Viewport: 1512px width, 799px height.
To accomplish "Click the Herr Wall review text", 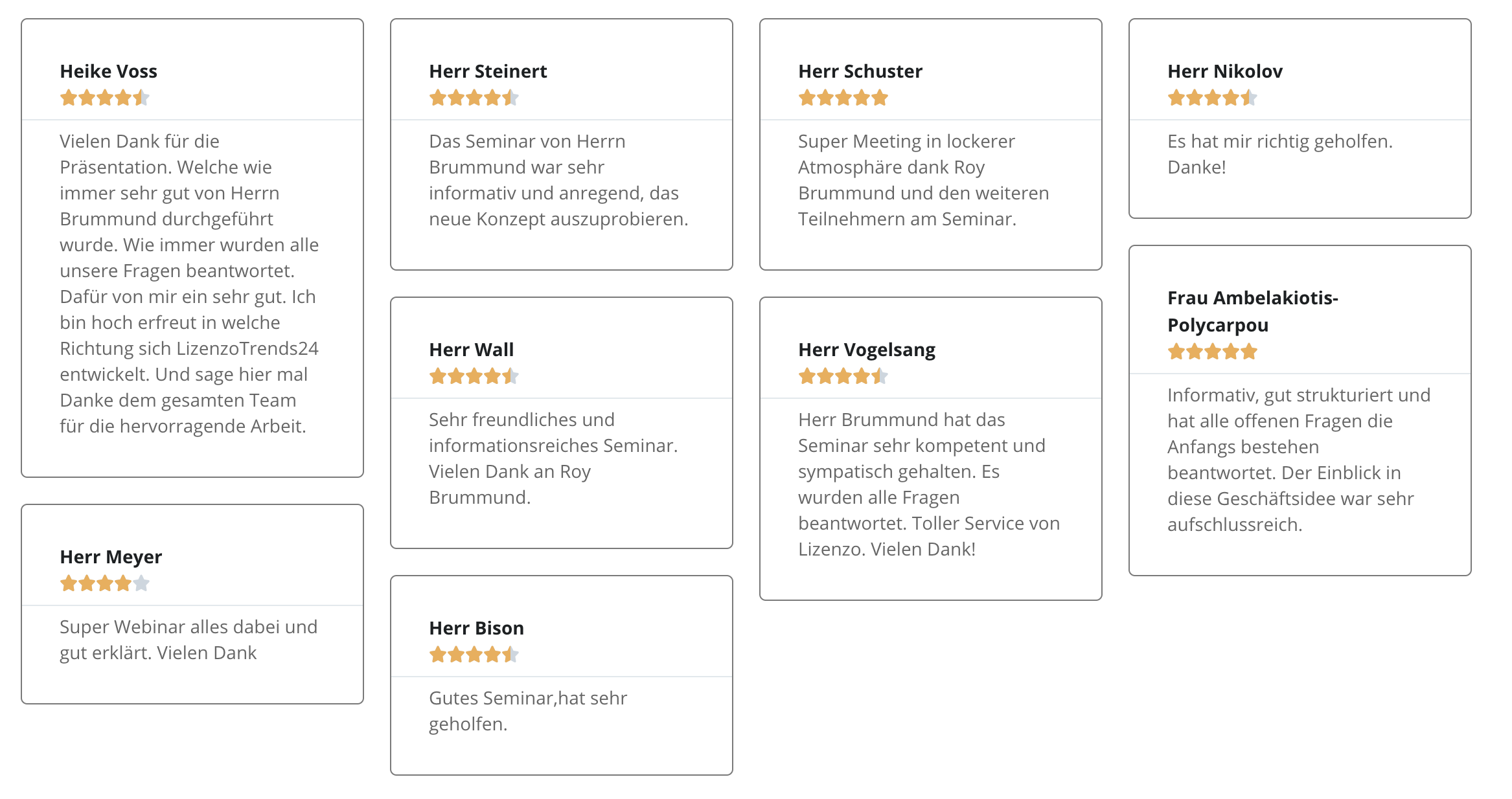I will 553,458.
